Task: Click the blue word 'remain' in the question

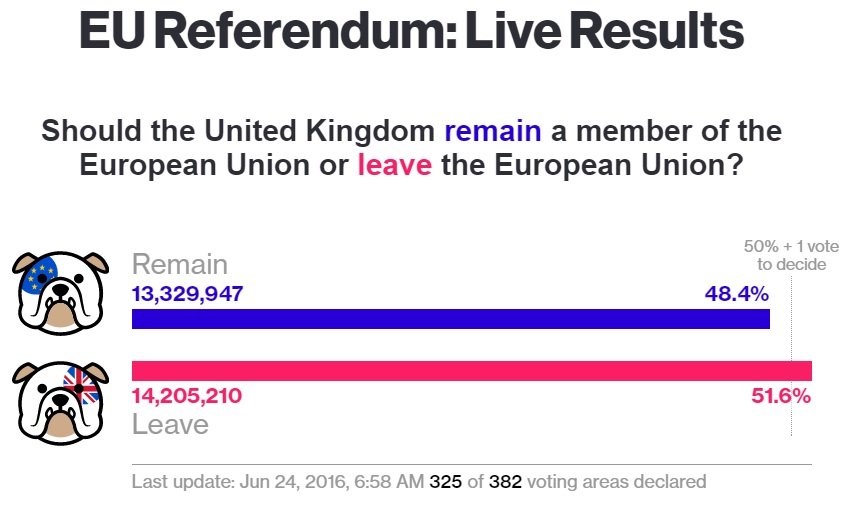Action: pyautogui.click(x=493, y=131)
